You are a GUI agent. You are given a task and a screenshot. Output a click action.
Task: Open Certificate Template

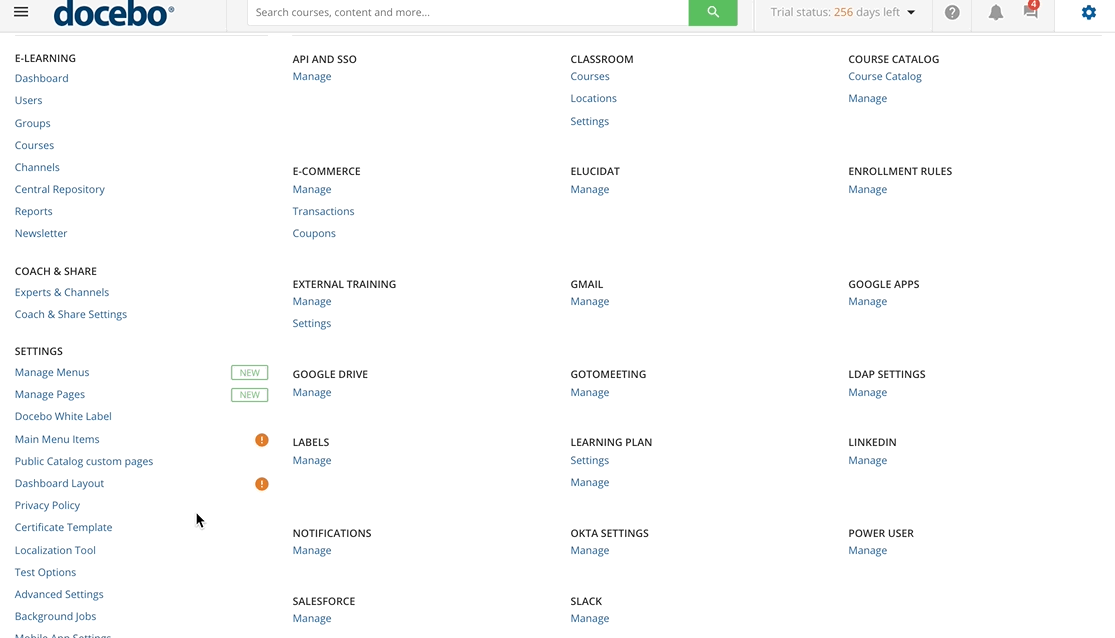[63, 527]
